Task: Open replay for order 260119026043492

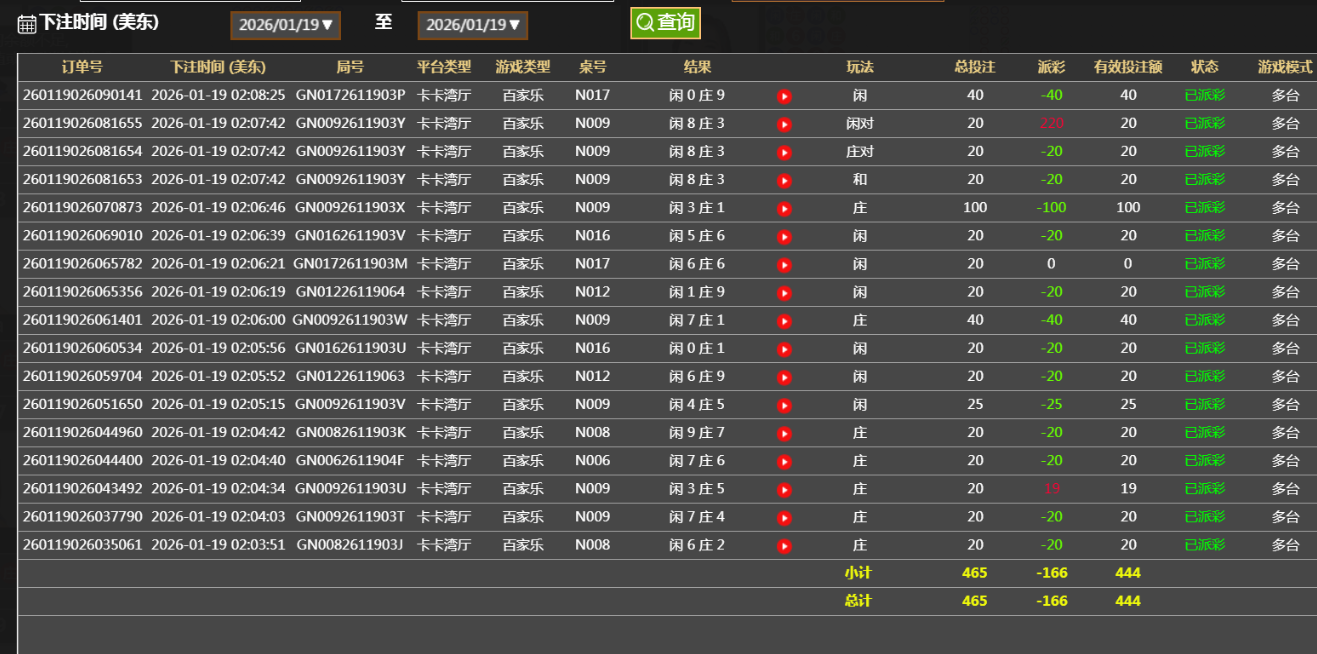Action: pos(784,490)
